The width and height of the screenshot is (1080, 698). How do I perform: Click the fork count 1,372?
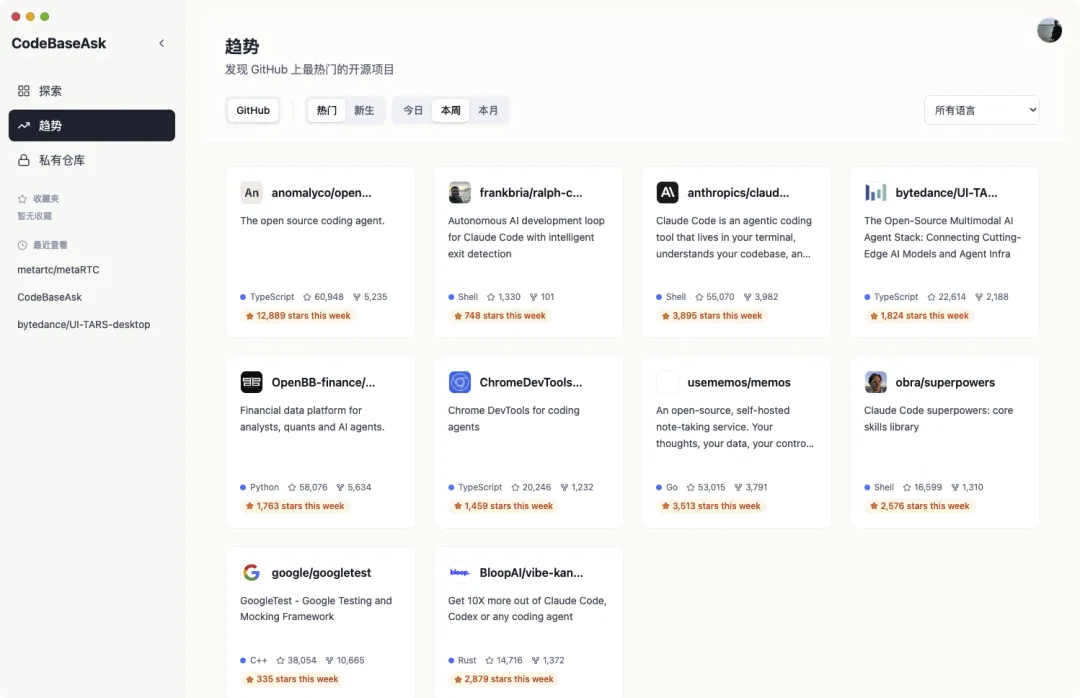click(x=548, y=661)
